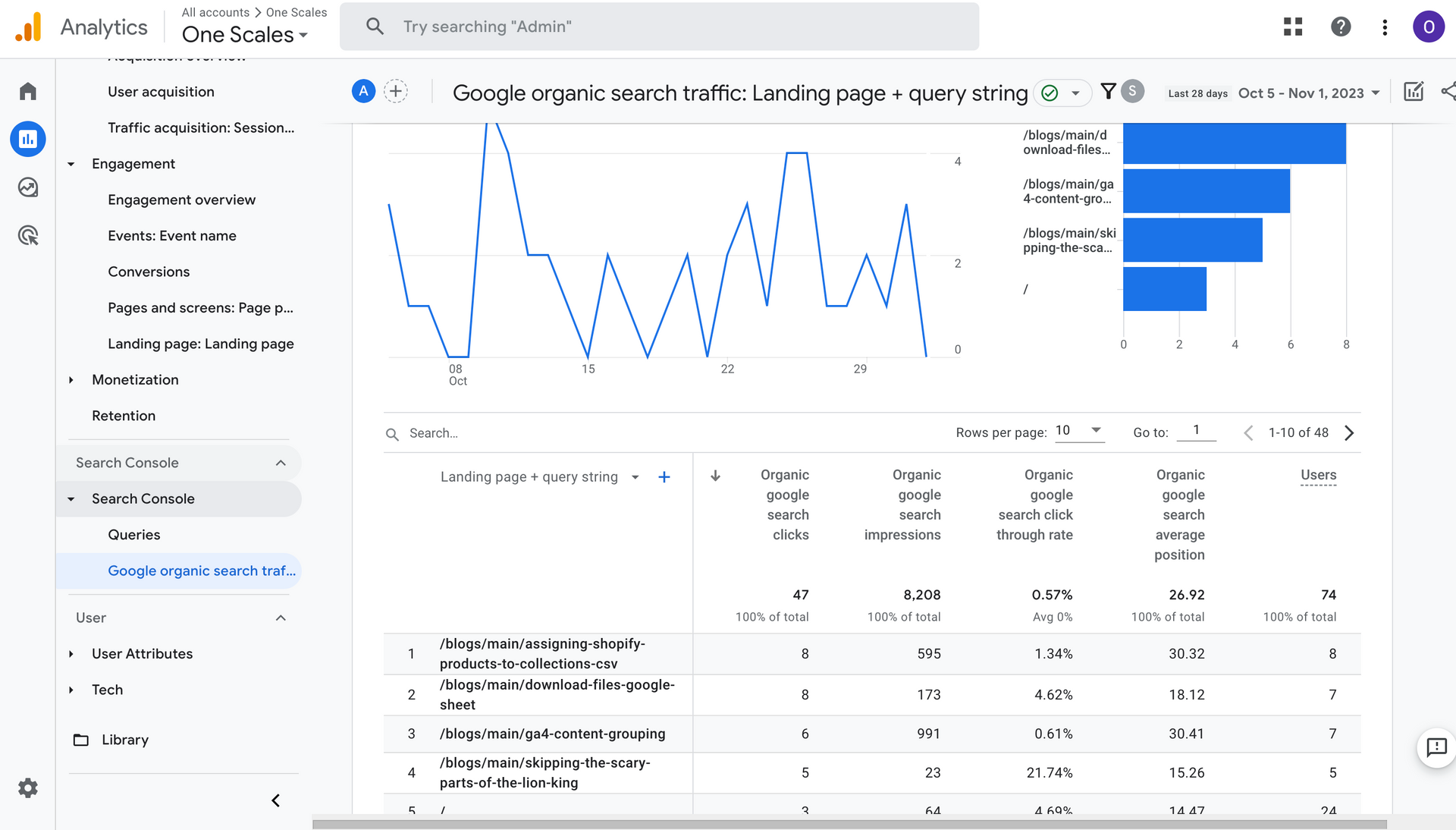Open Explore from the left navigation rail
Image resolution: width=1456 pixels, height=830 pixels.
point(27,187)
